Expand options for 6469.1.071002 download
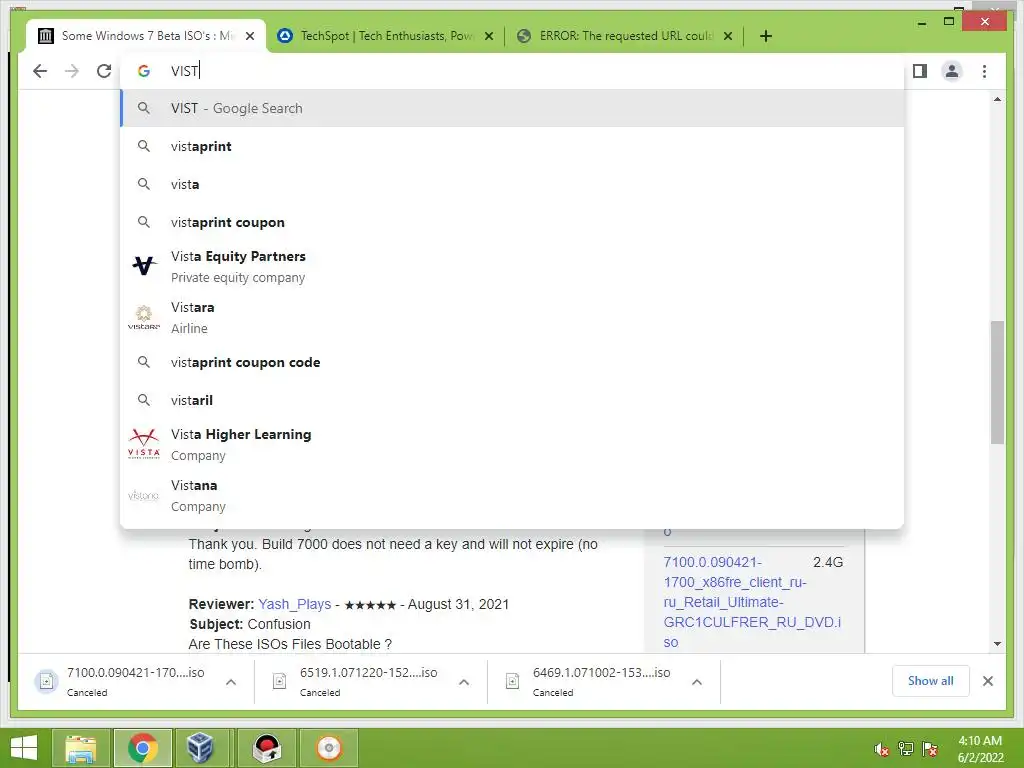This screenshot has width=1024, height=768. tap(697, 682)
